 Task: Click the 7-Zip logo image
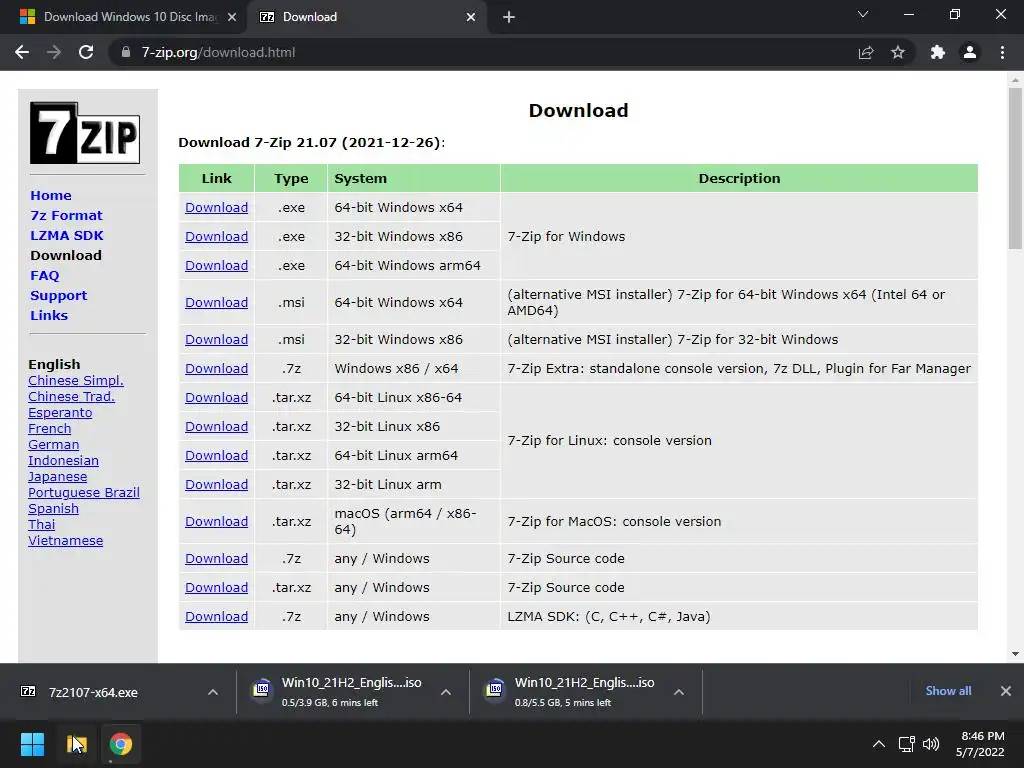click(x=85, y=133)
